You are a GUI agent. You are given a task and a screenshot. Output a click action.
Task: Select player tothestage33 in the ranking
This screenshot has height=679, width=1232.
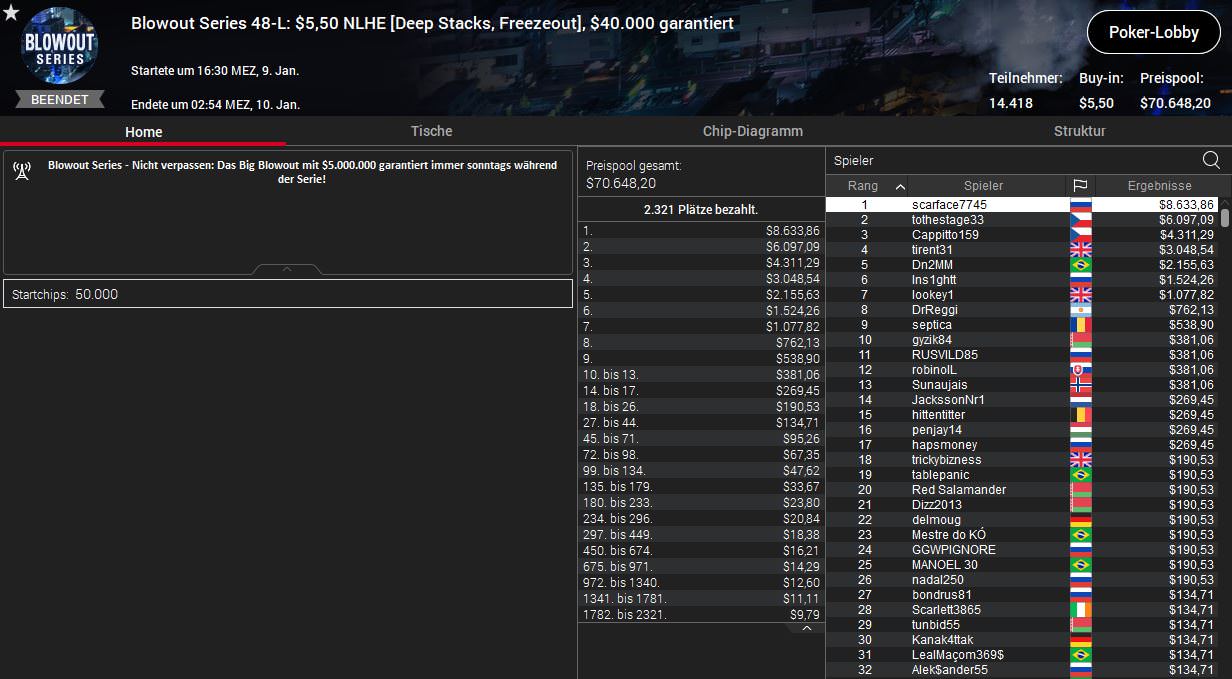click(947, 220)
